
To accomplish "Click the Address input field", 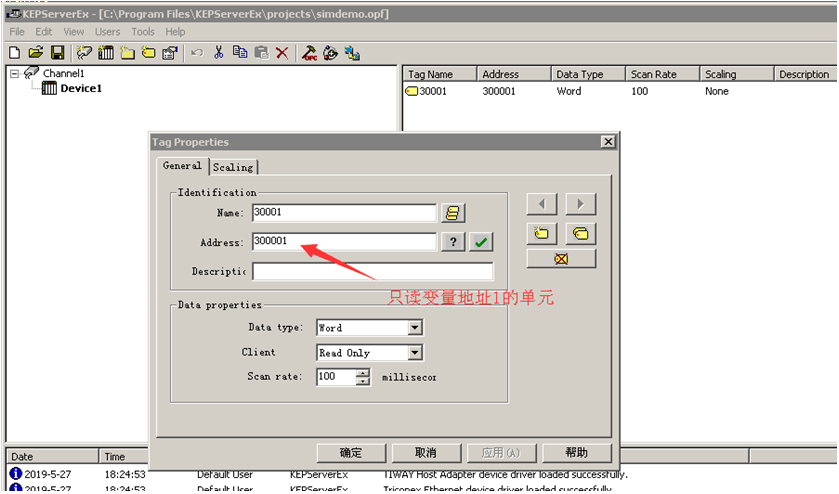I will [x=344, y=241].
